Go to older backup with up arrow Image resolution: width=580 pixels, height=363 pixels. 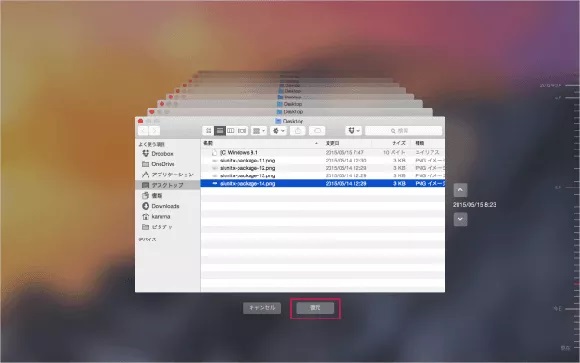(x=460, y=190)
